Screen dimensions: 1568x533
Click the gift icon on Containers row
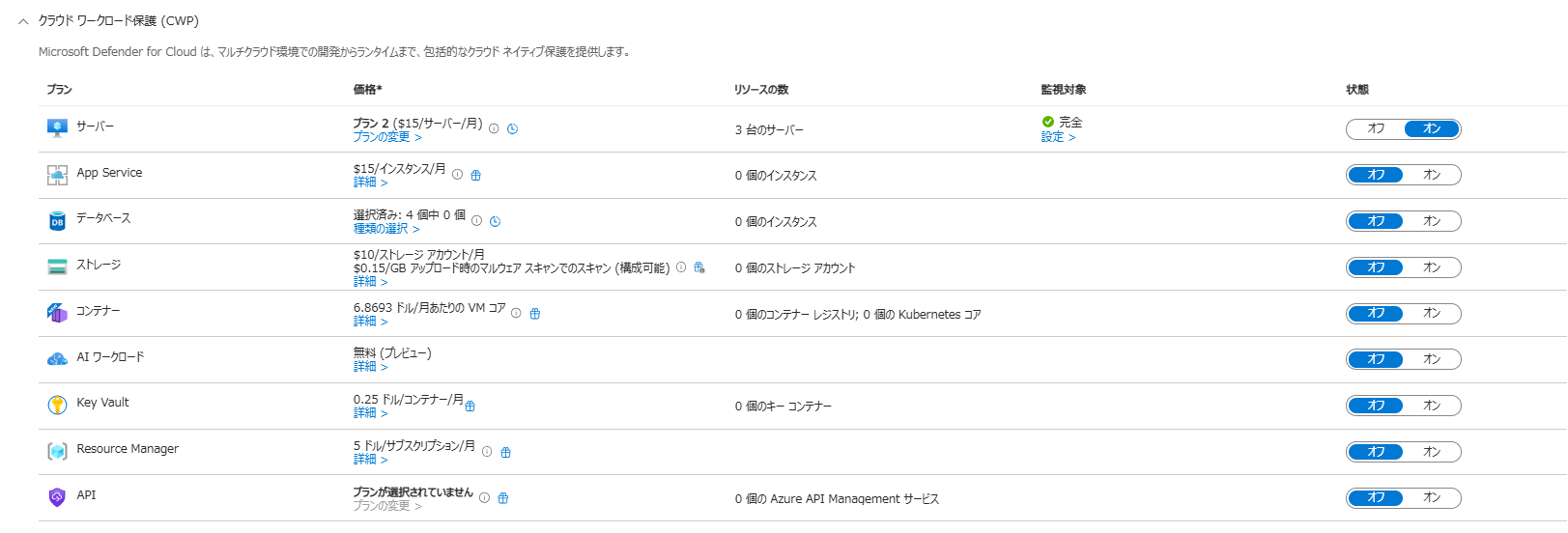point(535,314)
